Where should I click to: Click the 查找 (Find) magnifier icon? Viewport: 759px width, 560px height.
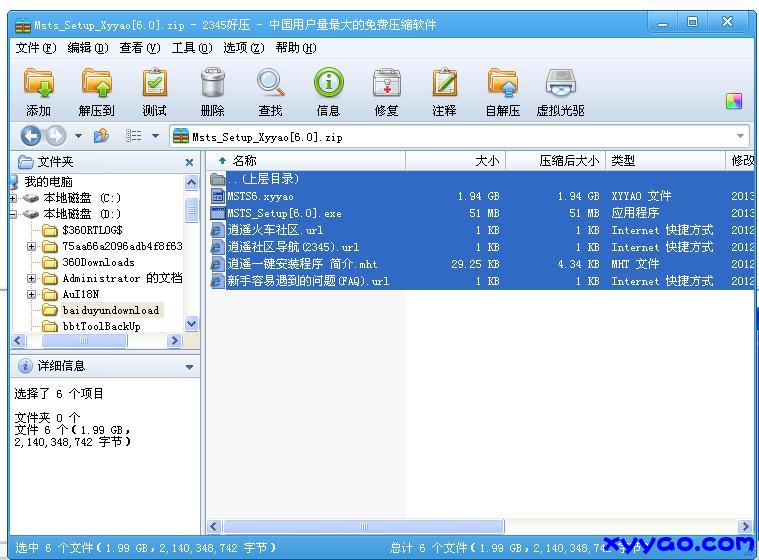270,84
